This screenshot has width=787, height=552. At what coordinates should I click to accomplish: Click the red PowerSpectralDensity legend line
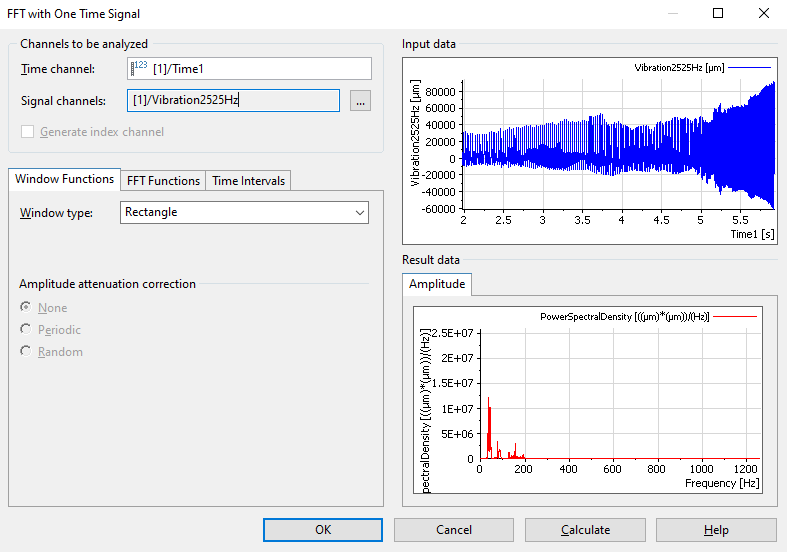[735, 317]
